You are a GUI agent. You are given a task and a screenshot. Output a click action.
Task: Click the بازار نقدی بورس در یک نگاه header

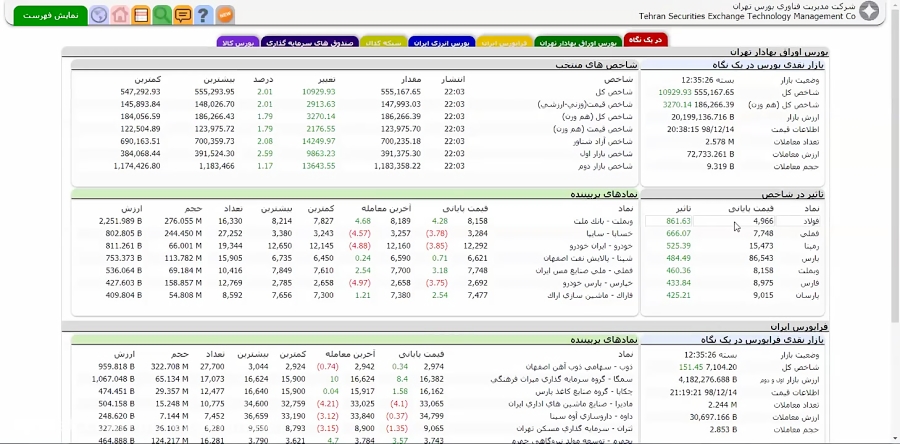pos(768,65)
